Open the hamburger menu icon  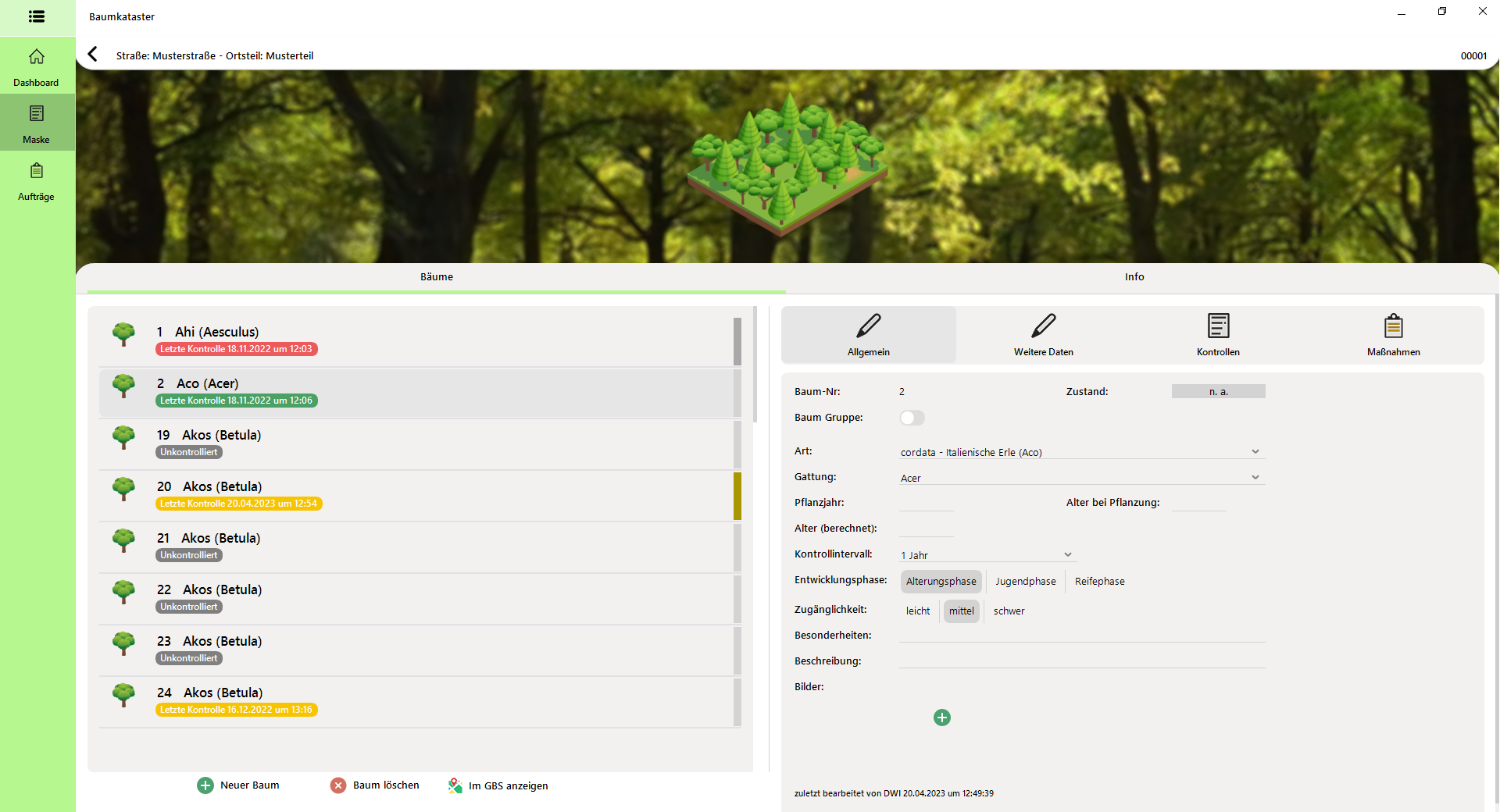tap(37, 16)
